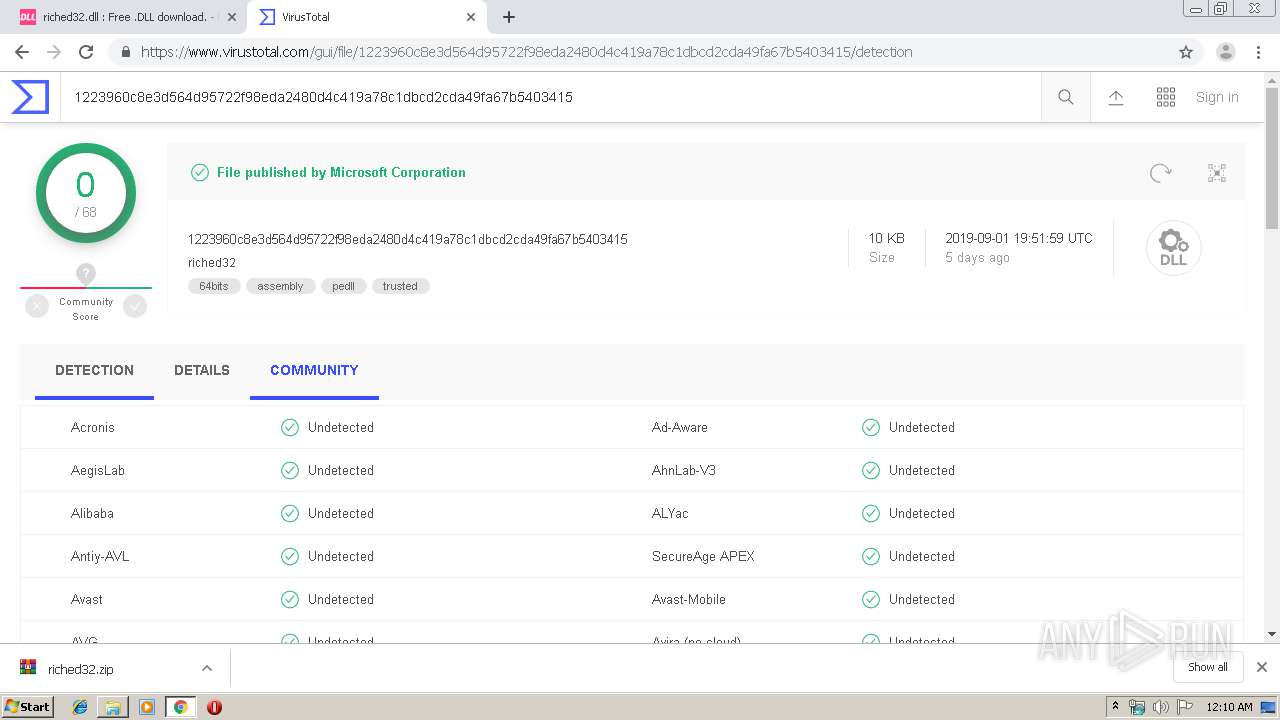
Task: Open the Chrome profile avatar icon
Action: (1226, 52)
